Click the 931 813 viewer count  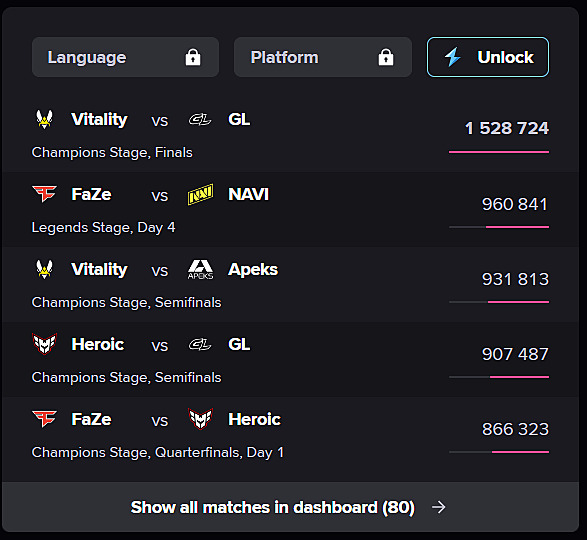tap(515, 279)
